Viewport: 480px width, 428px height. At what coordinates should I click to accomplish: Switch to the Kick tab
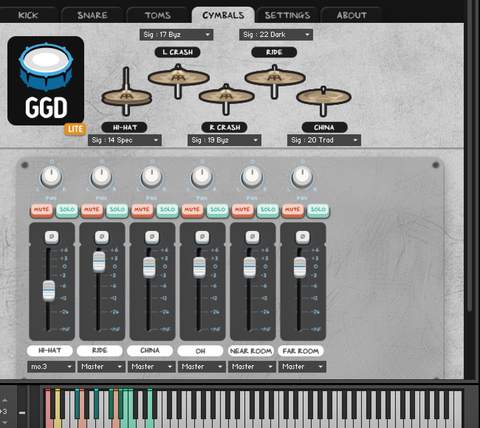[28, 15]
